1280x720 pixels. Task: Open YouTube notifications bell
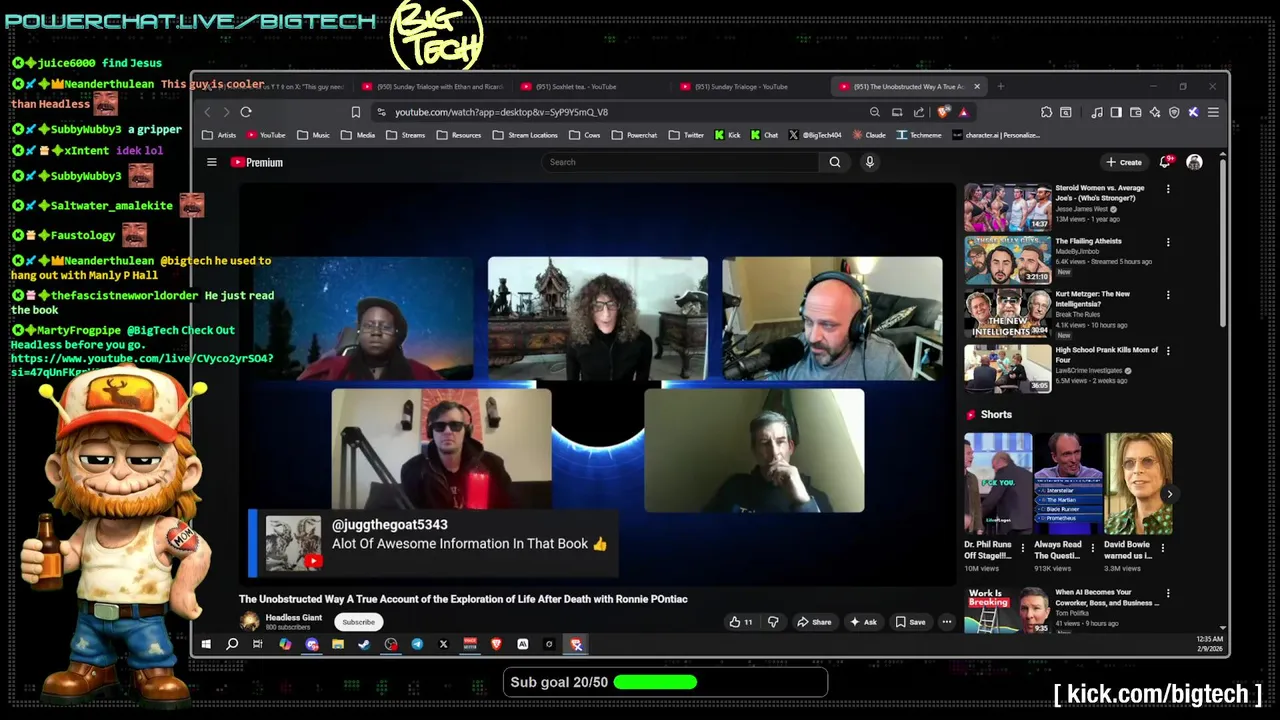pyautogui.click(x=1166, y=162)
